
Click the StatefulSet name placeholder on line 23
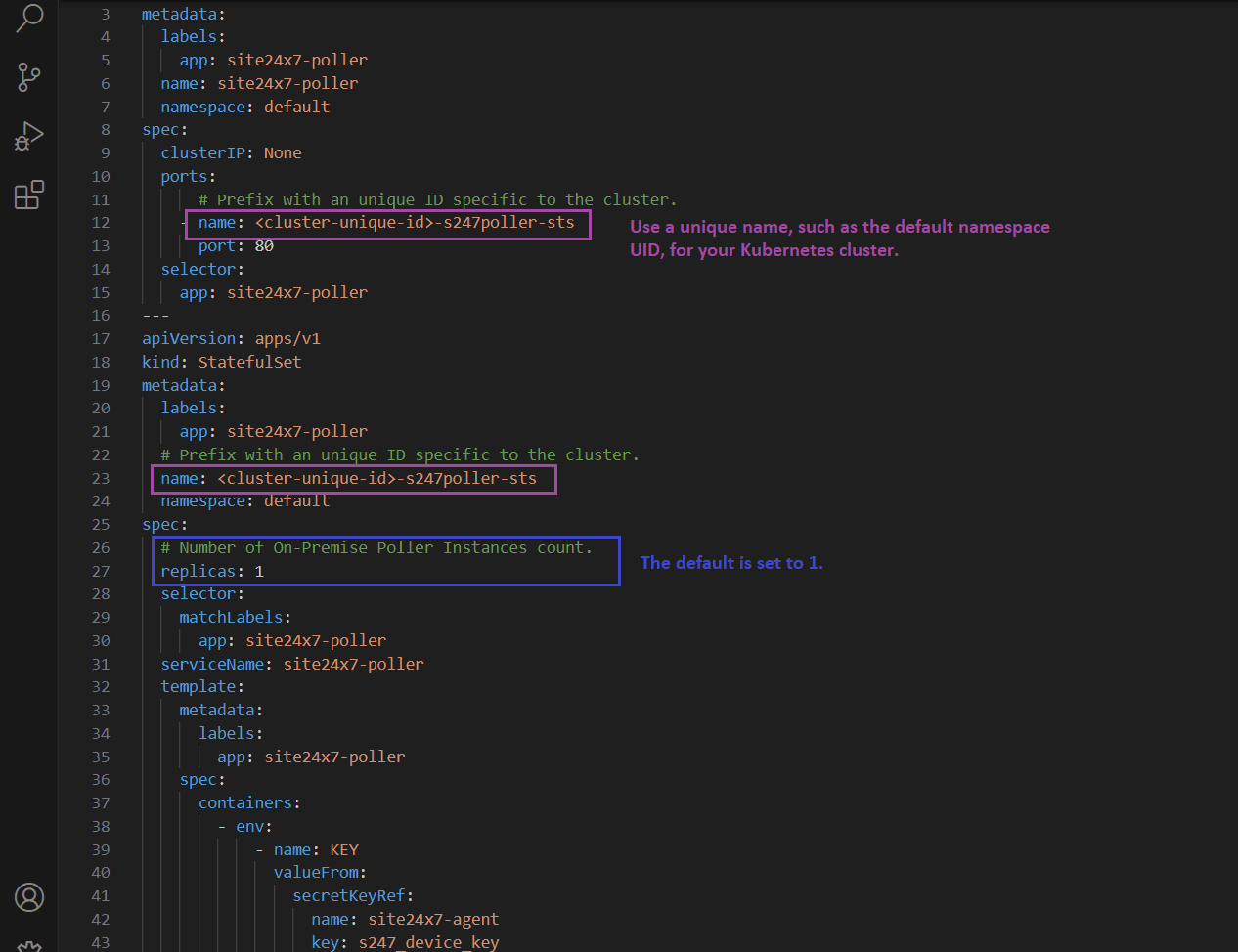coord(376,478)
